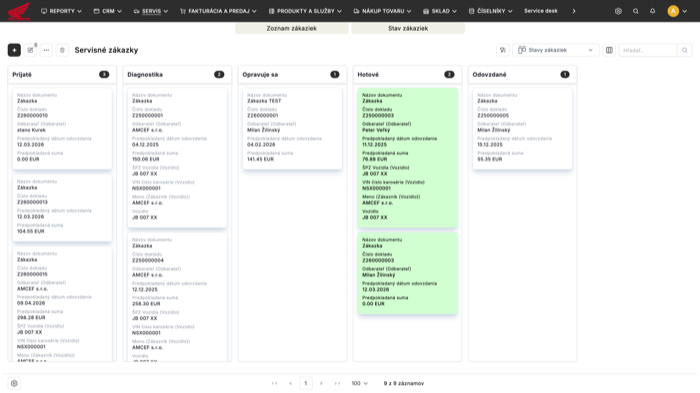Click the user avatar A
700x393 pixels.
673,11
